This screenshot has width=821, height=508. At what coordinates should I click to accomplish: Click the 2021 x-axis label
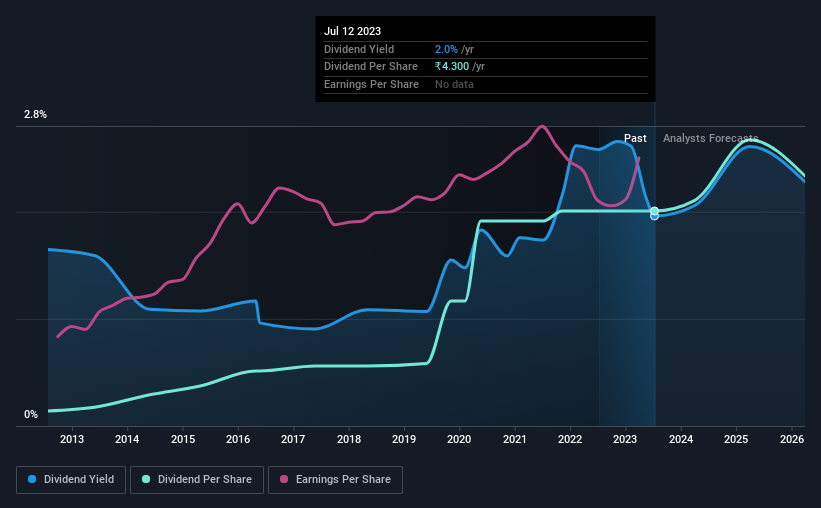tap(515, 439)
